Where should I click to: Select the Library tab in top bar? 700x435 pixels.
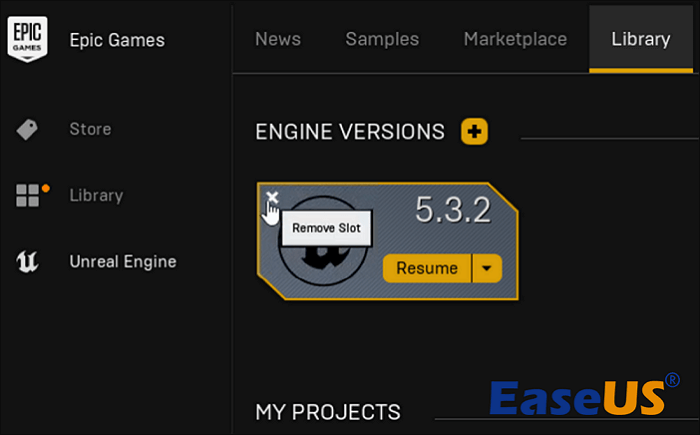point(641,40)
